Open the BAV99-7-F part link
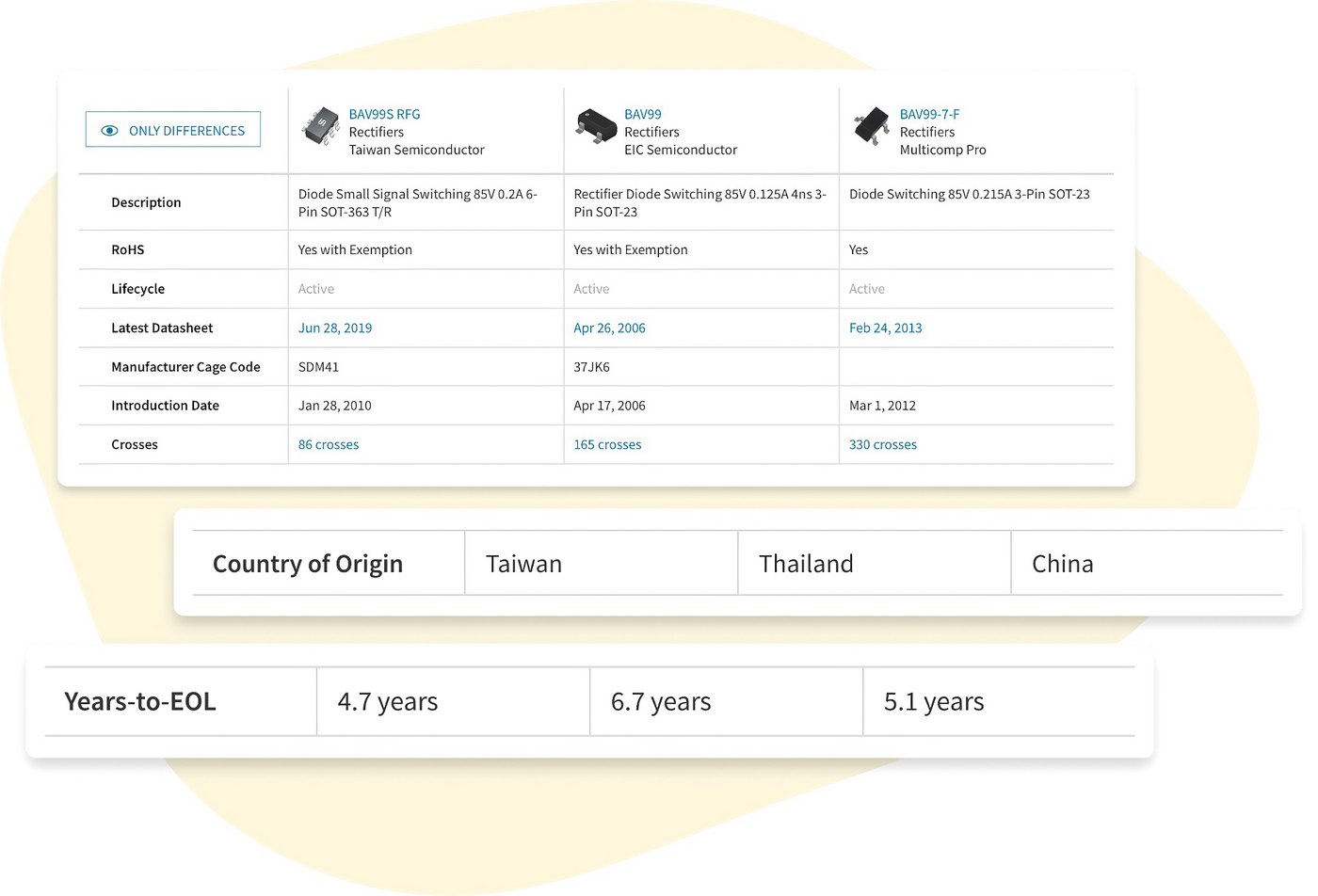The image size is (1318, 896). point(929,114)
